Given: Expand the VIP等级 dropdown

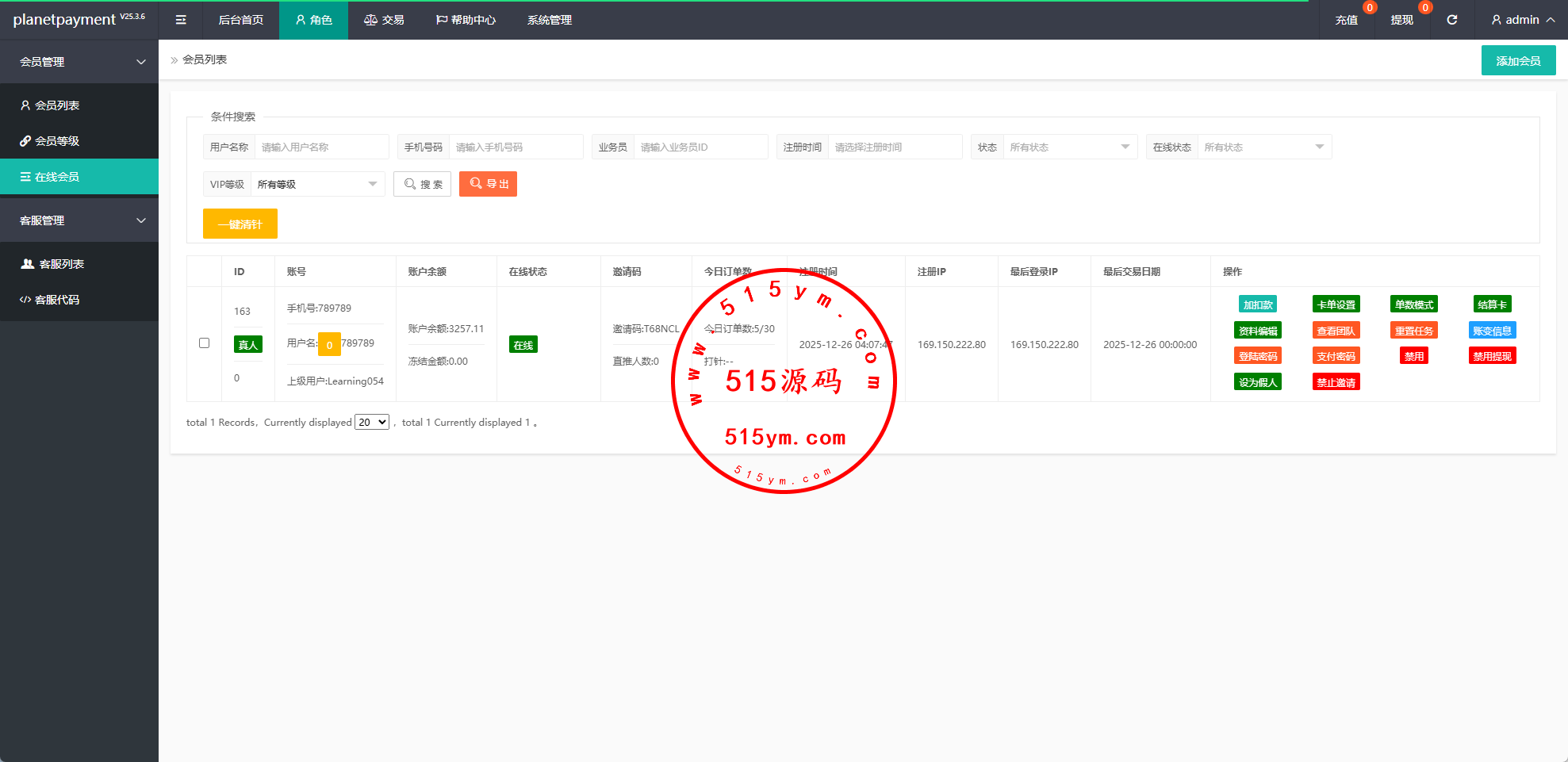Looking at the screenshot, I should (316, 184).
